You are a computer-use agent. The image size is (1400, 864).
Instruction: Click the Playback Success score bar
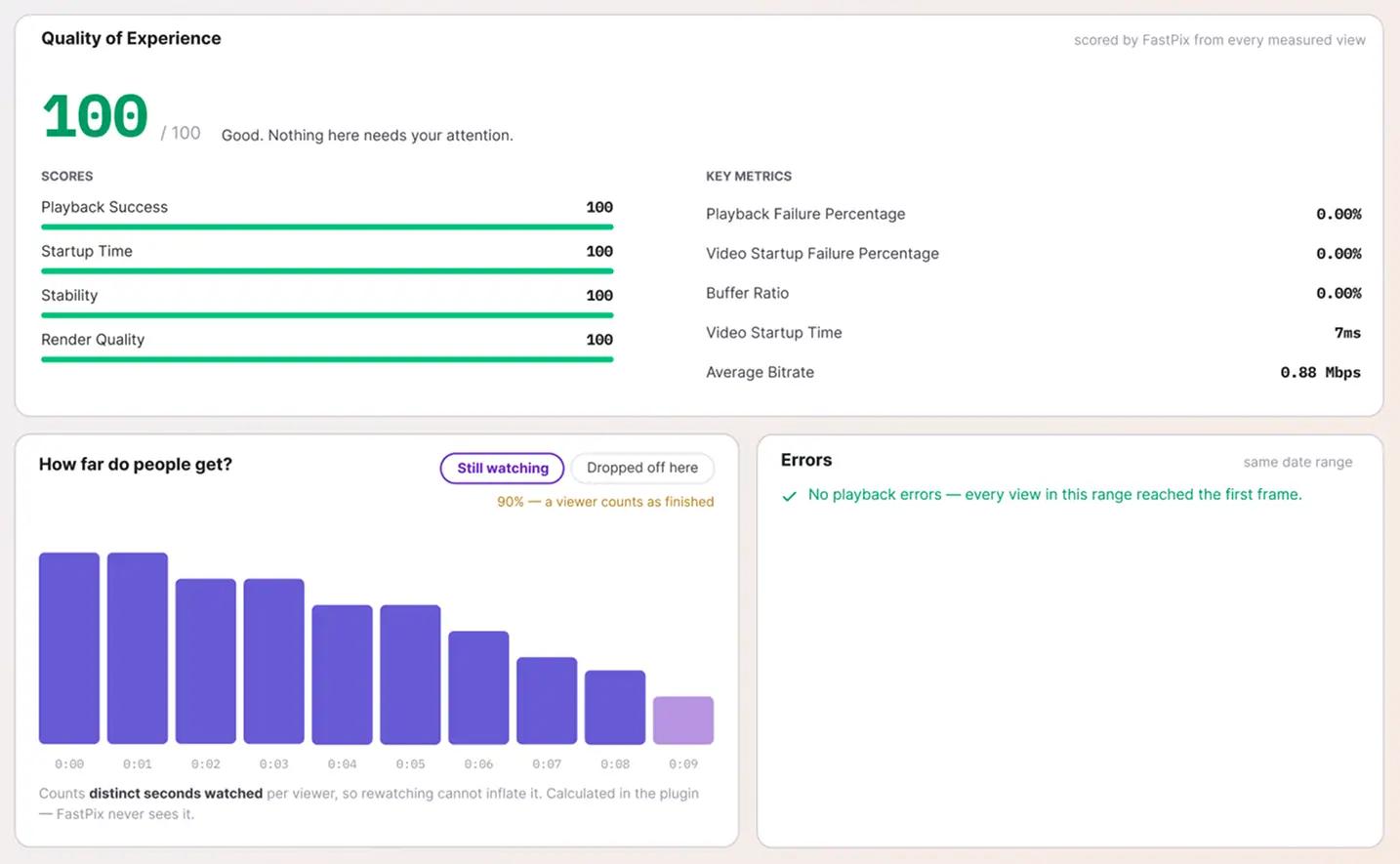(327, 227)
